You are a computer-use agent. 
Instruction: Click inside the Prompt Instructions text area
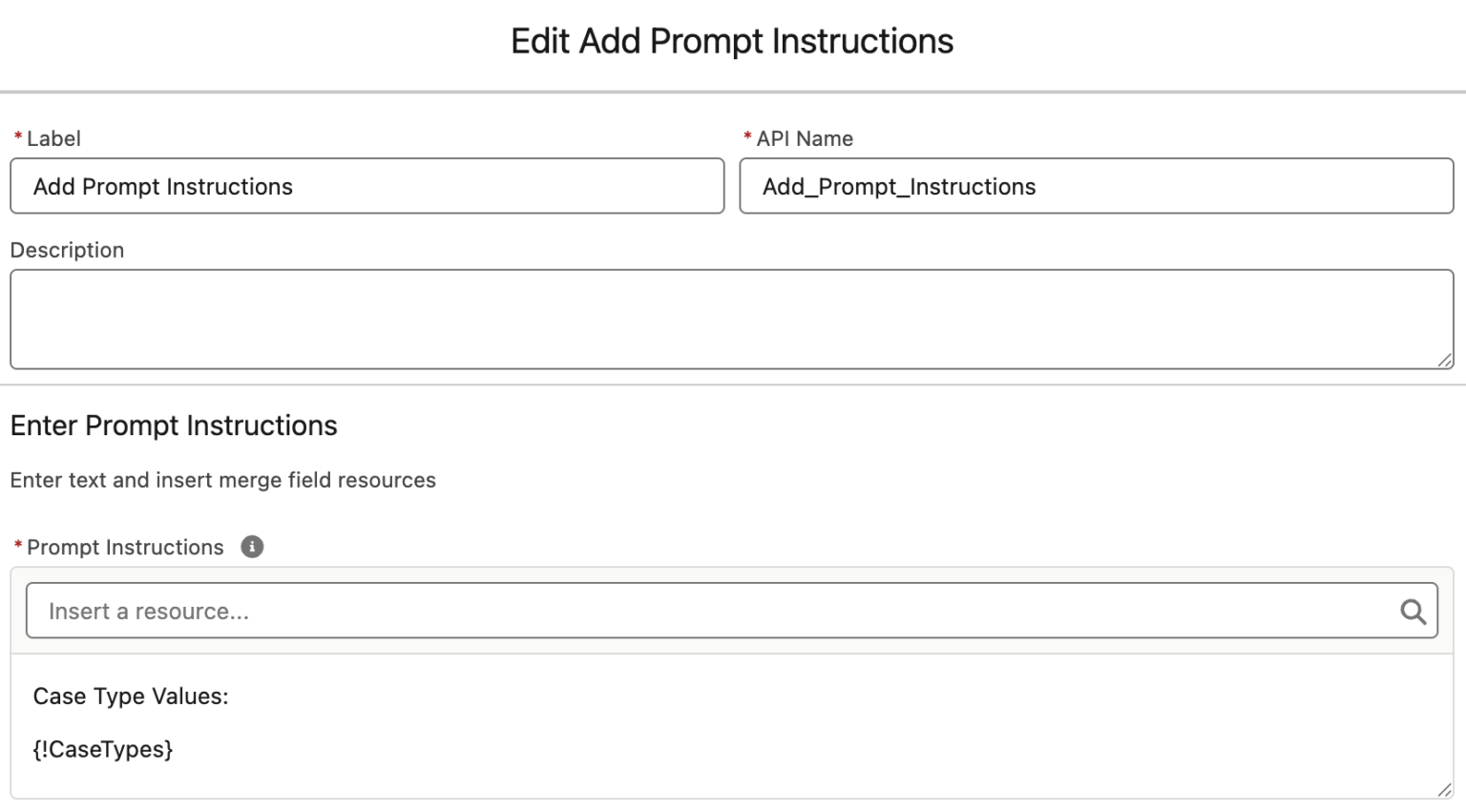point(725,725)
